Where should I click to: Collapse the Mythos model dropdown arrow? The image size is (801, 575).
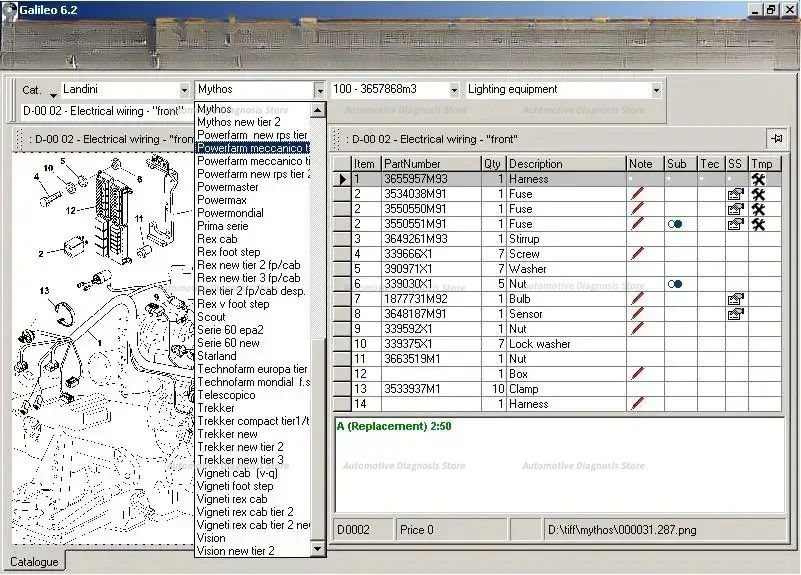[x=319, y=90]
